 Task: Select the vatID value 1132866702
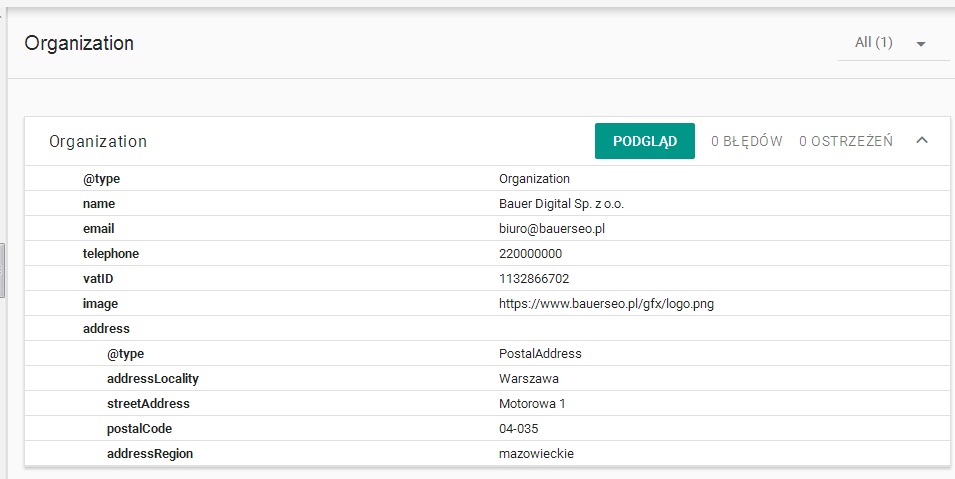pyautogui.click(x=534, y=279)
